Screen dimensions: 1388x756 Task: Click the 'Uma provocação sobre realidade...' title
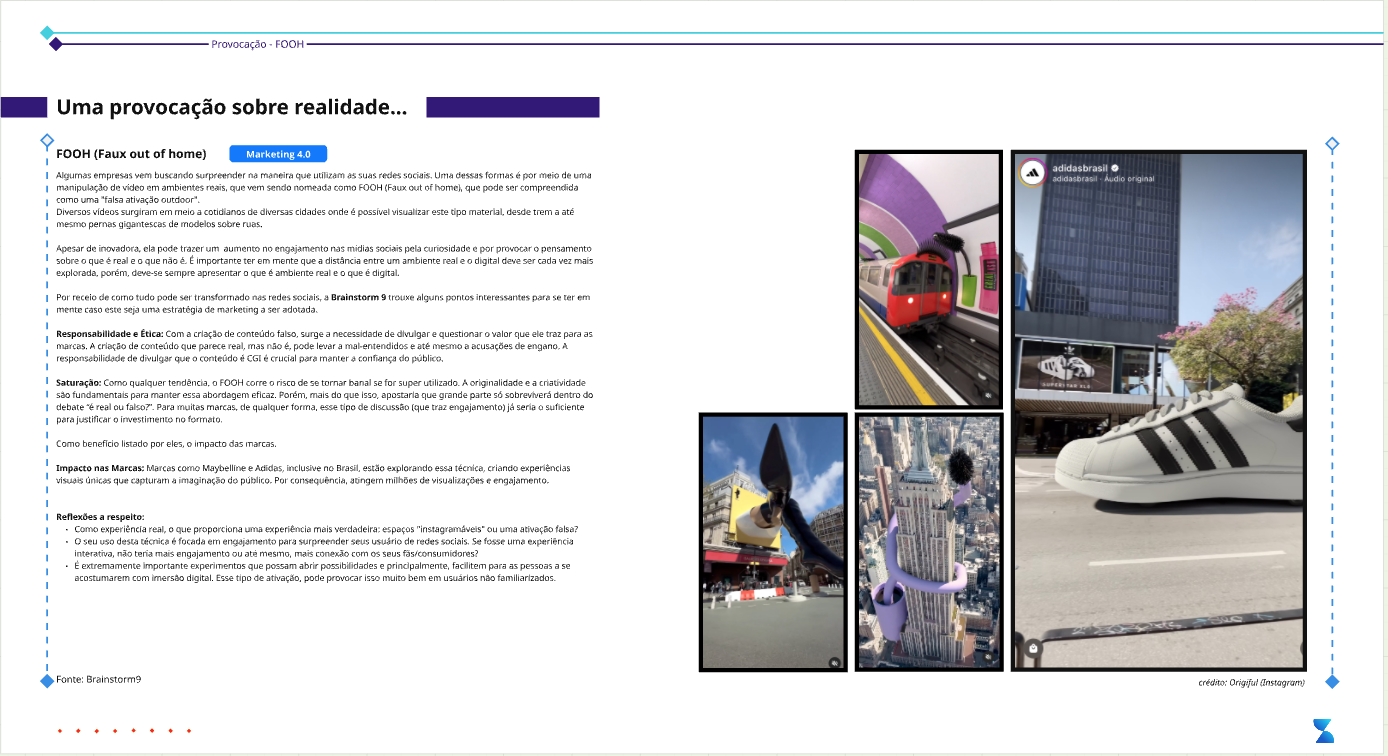pyautogui.click(x=231, y=108)
